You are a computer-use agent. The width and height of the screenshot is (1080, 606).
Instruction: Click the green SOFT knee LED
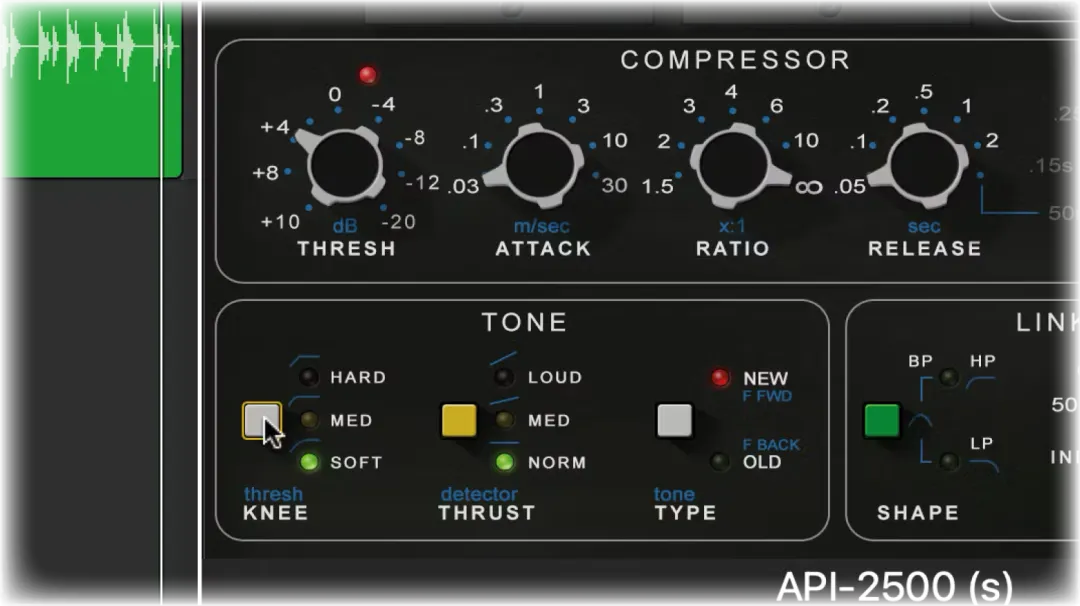[x=309, y=462]
